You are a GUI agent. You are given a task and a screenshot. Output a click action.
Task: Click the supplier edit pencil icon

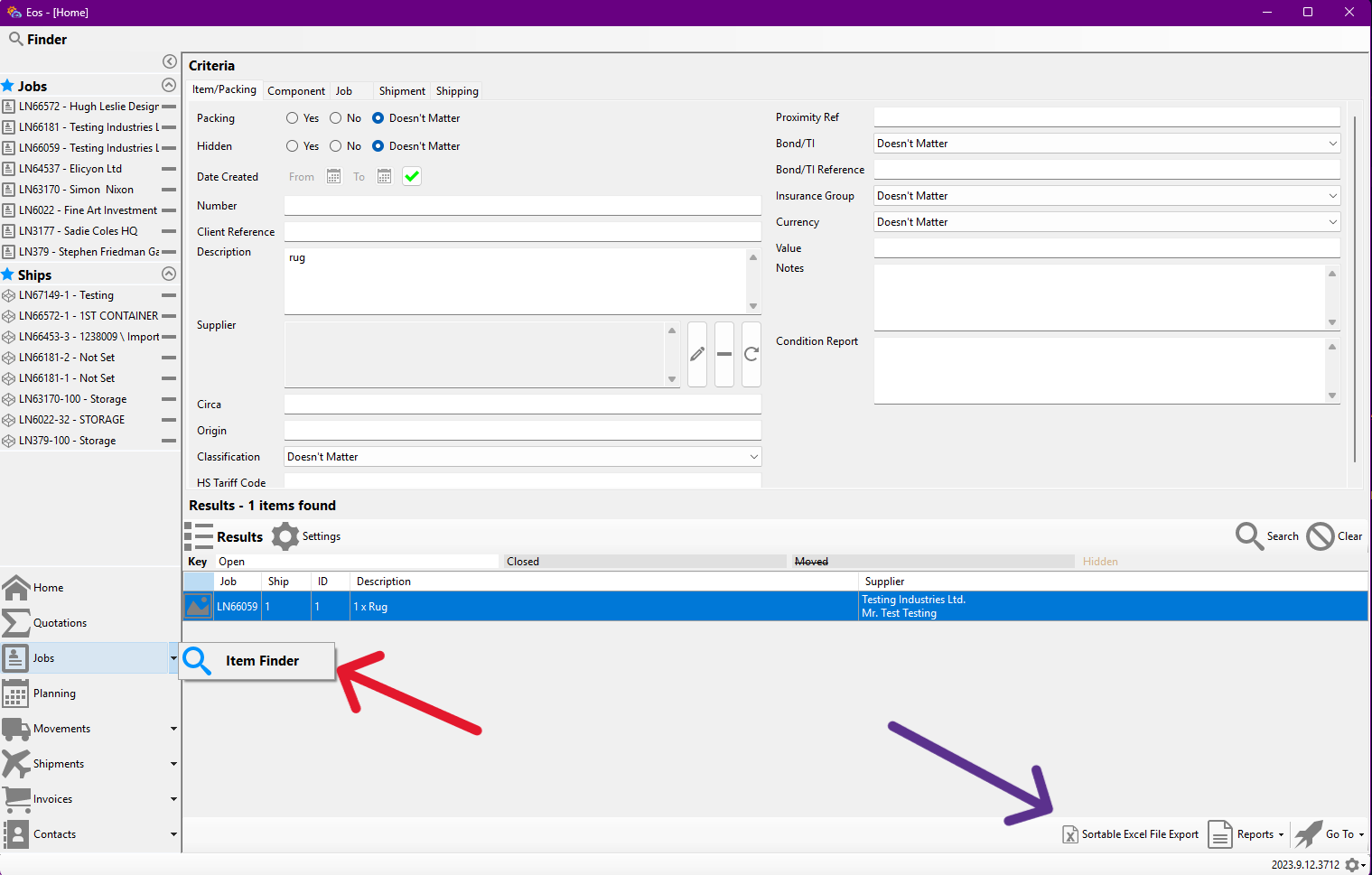(x=697, y=354)
